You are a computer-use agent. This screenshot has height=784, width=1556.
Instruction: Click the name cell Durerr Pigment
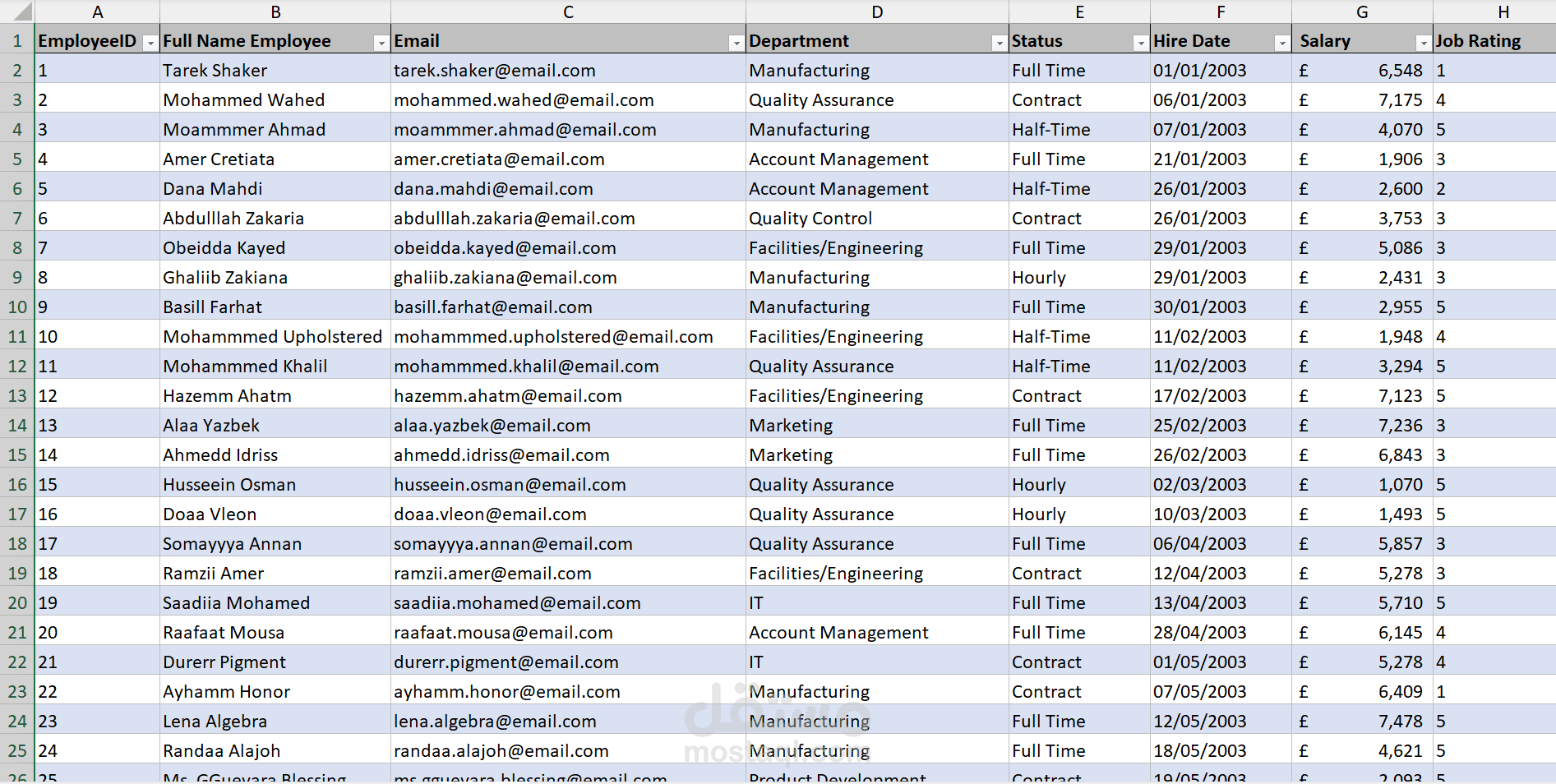275,662
